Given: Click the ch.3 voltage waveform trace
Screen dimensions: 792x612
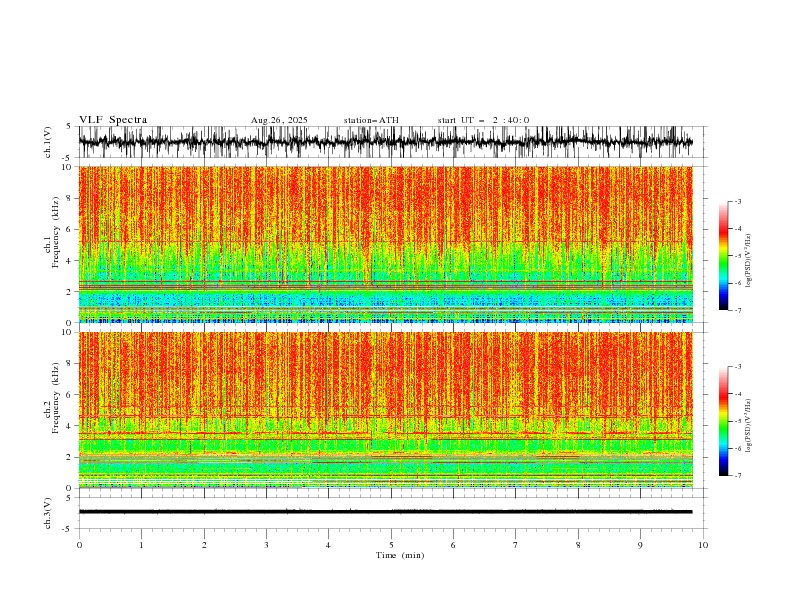Looking at the screenshot, I should (385, 512).
